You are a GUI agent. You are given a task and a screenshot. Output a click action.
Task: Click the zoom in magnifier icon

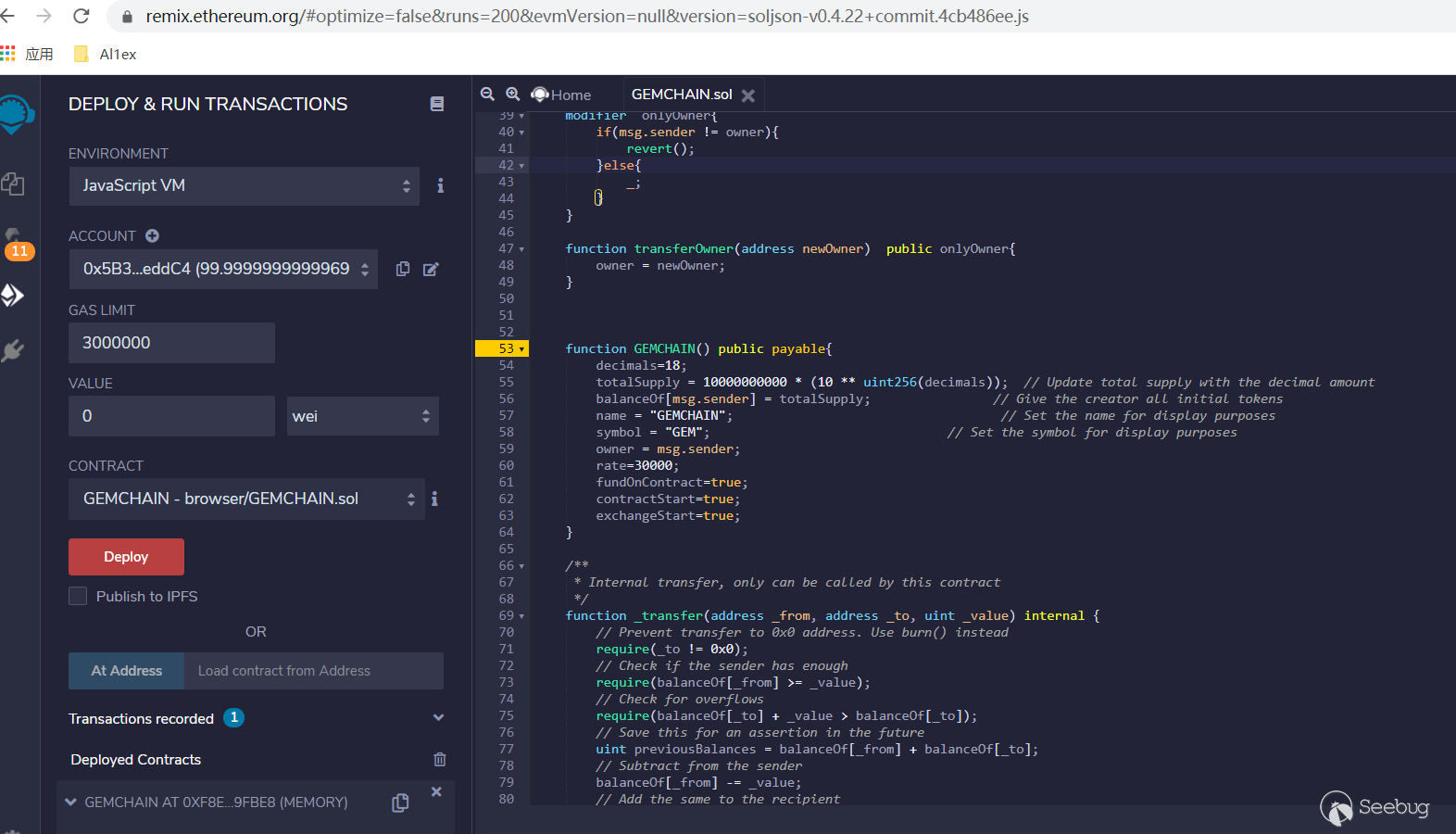click(512, 94)
